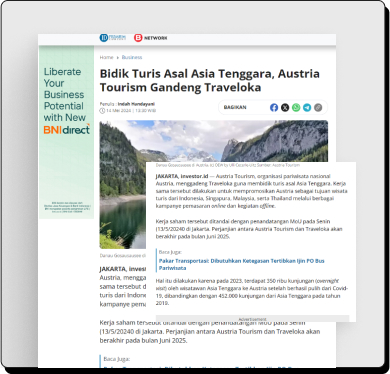Share article via Facebook icon
The image size is (390, 374).
point(274,108)
